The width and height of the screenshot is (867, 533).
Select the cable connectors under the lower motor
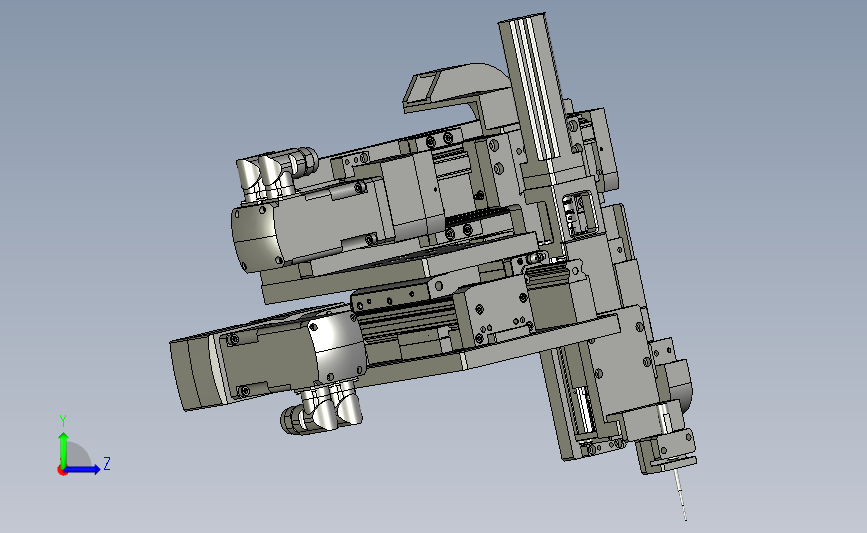321,409
